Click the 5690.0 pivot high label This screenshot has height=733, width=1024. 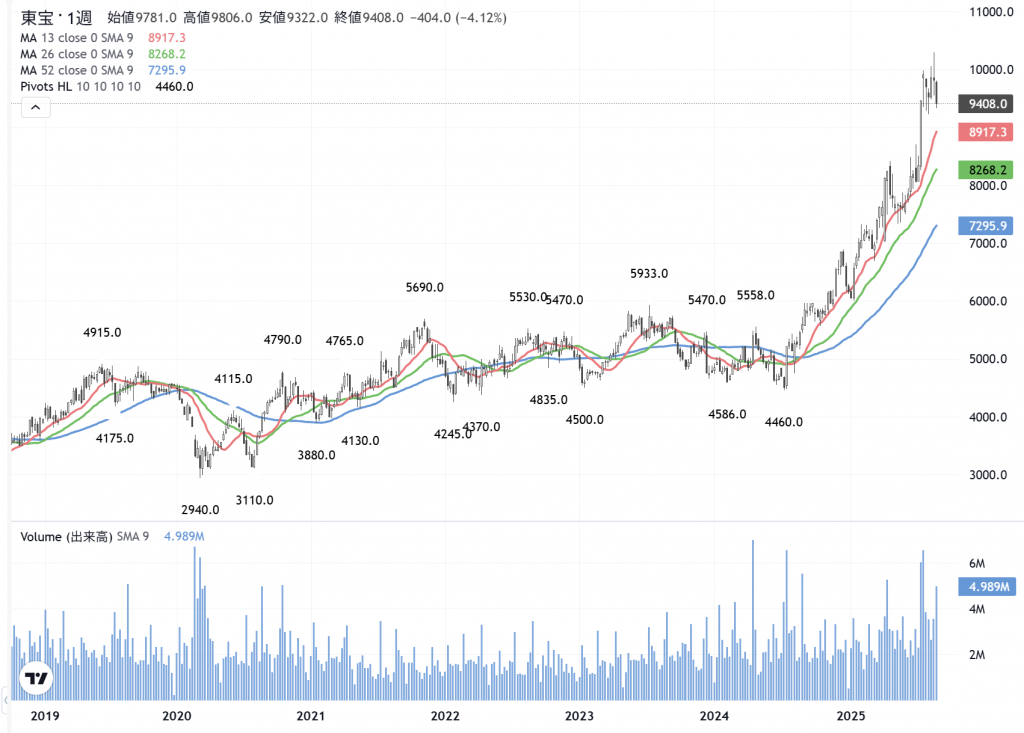tap(424, 287)
